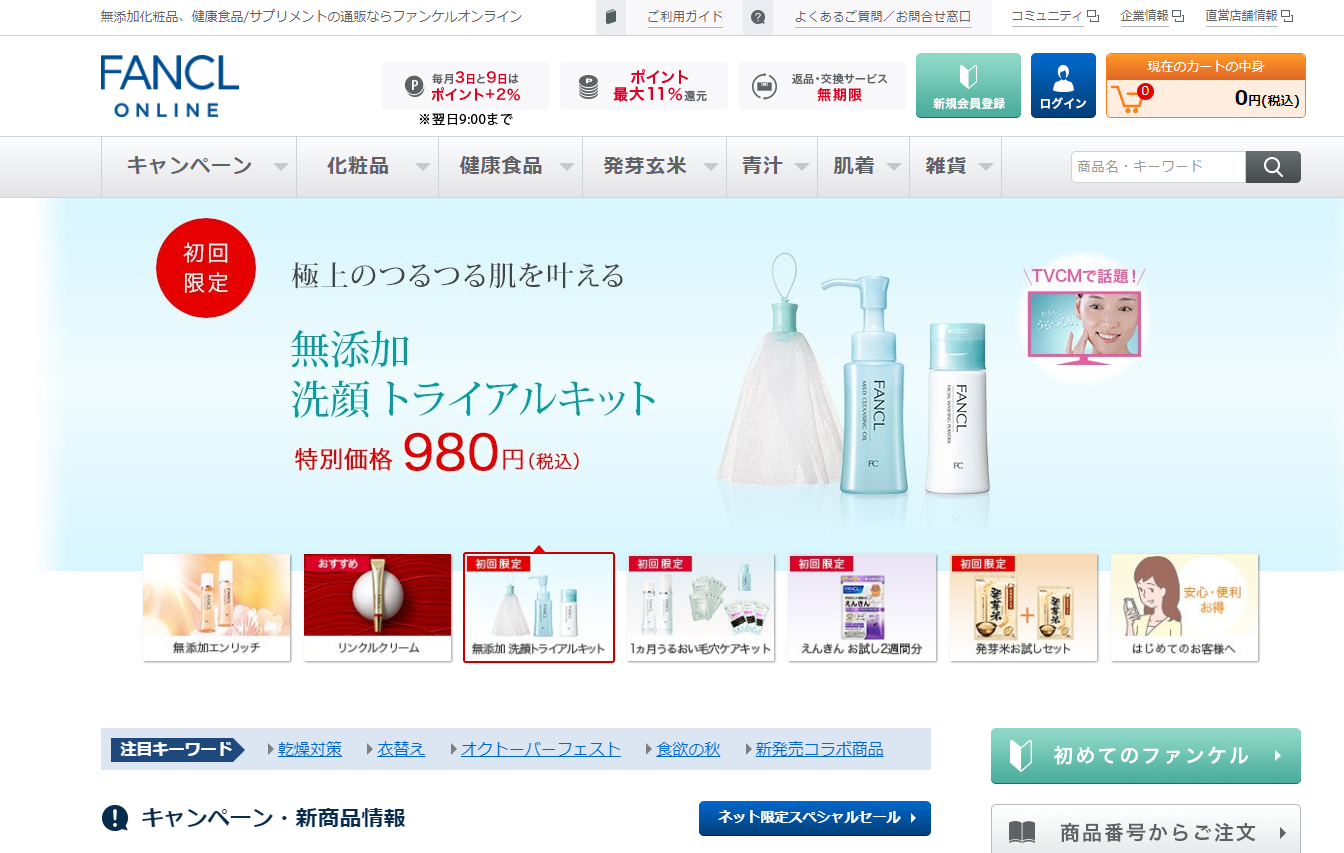1344x853 pixels.
Task: Click the 衣替え keyword link
Action: tap(401, 749)
